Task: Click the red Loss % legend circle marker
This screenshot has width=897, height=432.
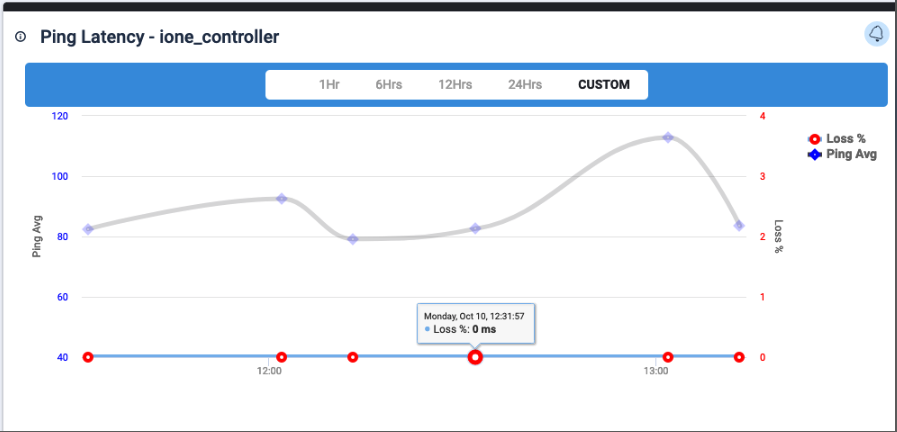Action: pos(814,139)
